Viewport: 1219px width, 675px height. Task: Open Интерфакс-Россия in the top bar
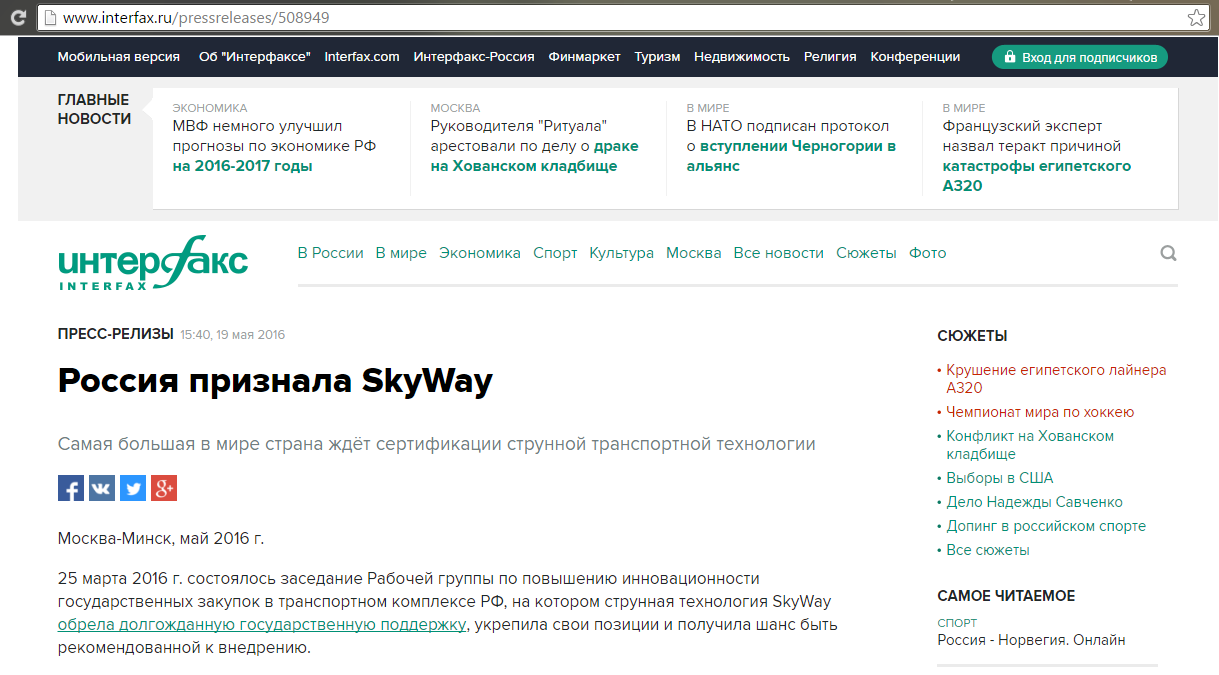tap(474, 57)
